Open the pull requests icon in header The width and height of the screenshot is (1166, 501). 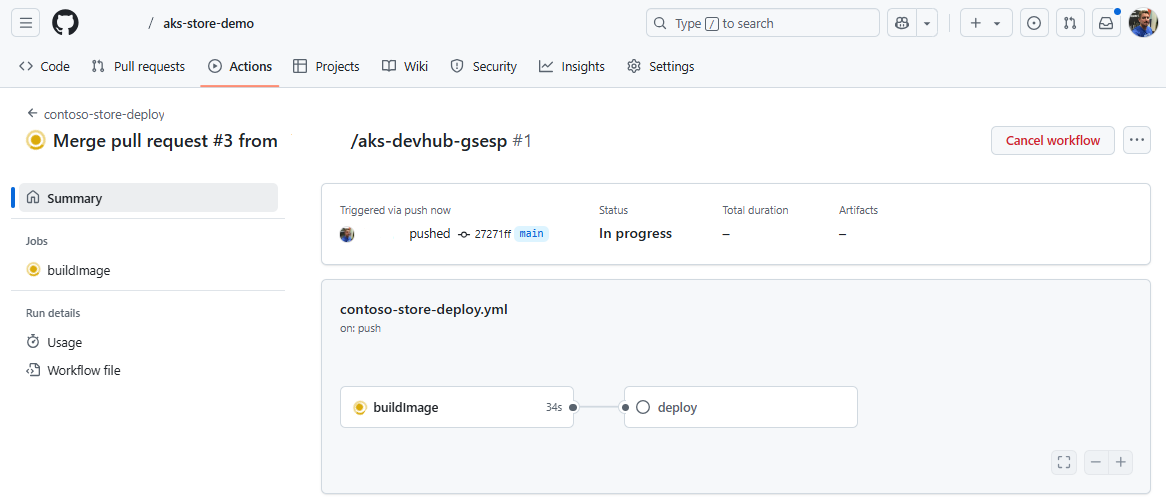(x=1070, y=23)
